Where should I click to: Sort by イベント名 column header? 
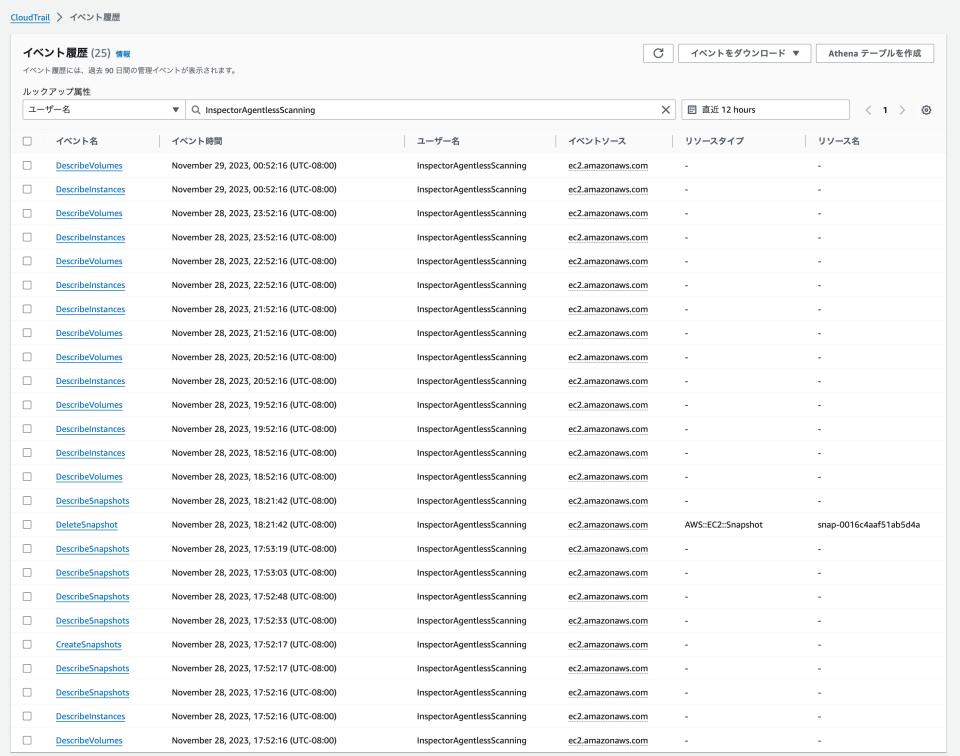click(x=77, y=141)
